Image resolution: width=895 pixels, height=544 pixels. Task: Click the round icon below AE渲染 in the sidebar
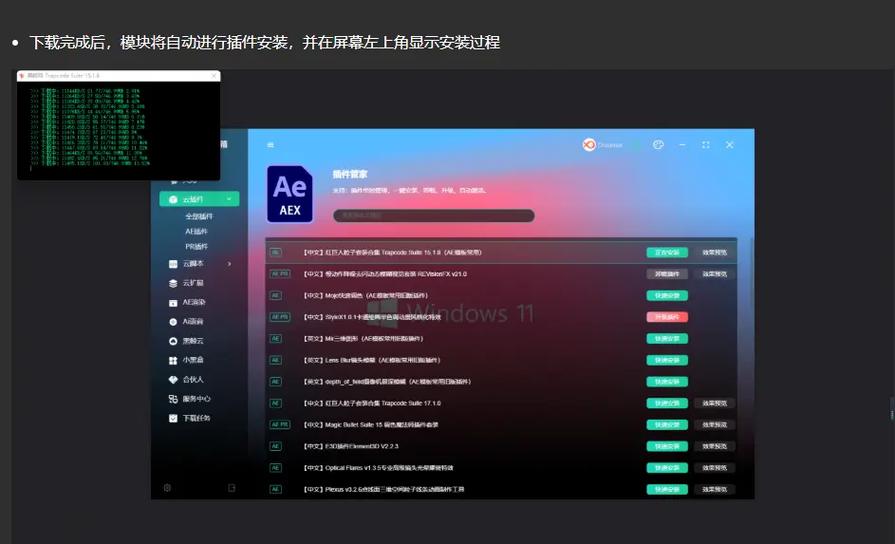[173, 322]
